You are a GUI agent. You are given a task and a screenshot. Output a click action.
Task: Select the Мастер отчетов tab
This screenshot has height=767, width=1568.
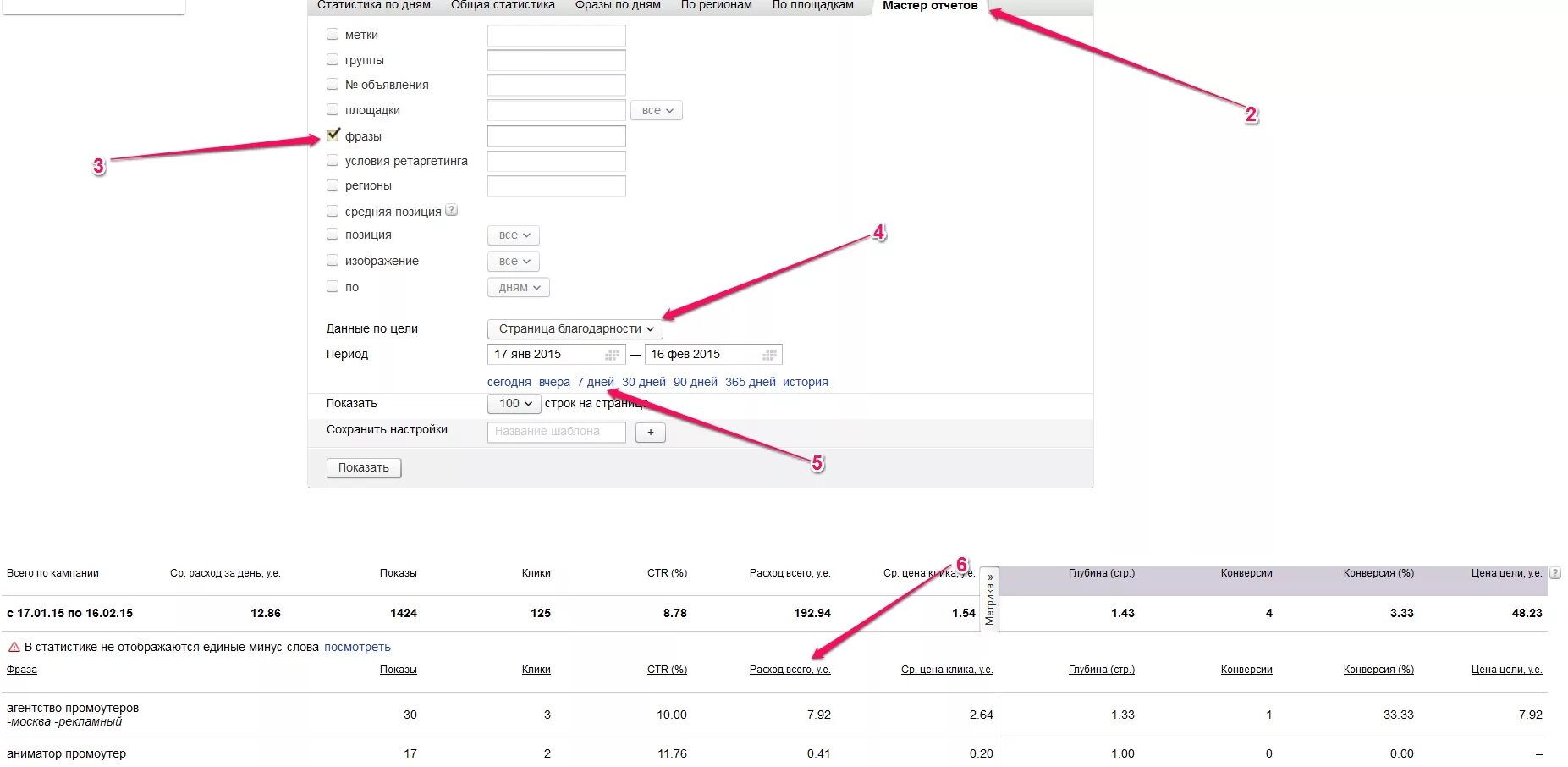pos(930,6)
